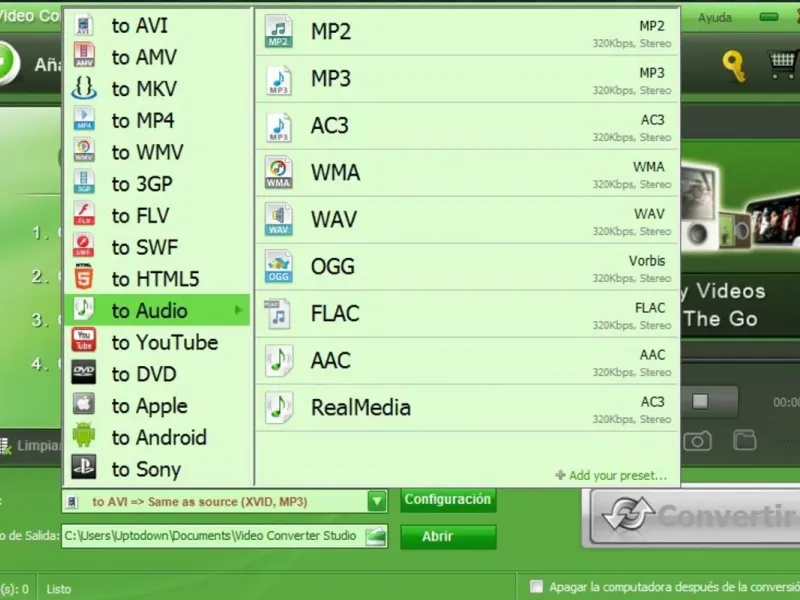Screen dimensions: 800x600
Task: Pick AC3 320Kbps audio preset
Action: pos(467,126)
